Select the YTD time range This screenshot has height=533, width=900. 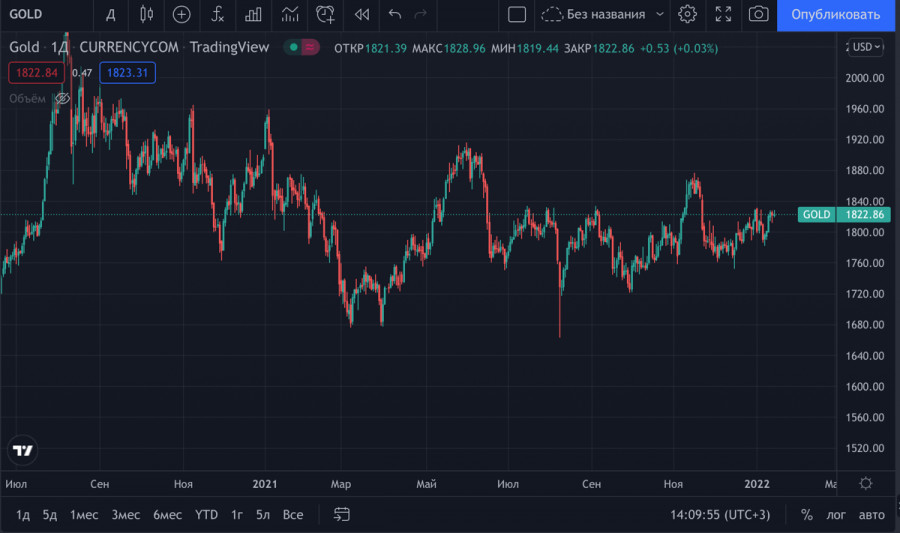206,515
